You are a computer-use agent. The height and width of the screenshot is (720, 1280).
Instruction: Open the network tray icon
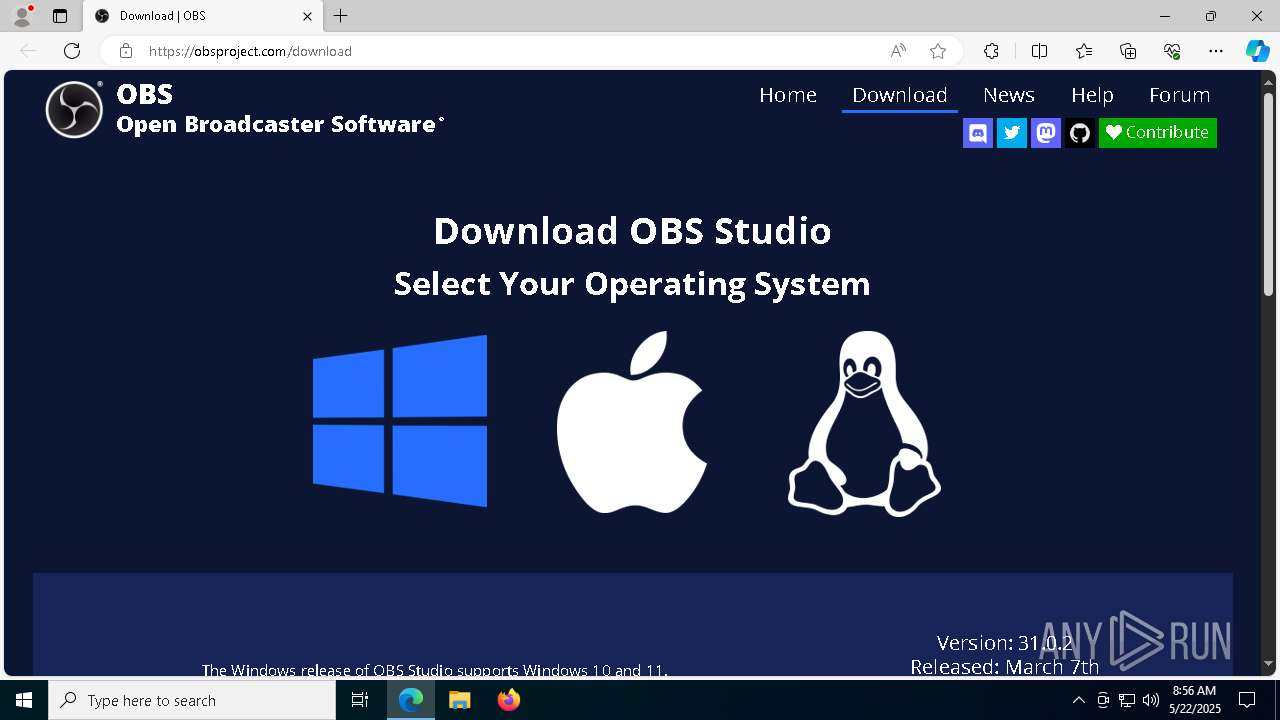click(x=1127, y=700)
